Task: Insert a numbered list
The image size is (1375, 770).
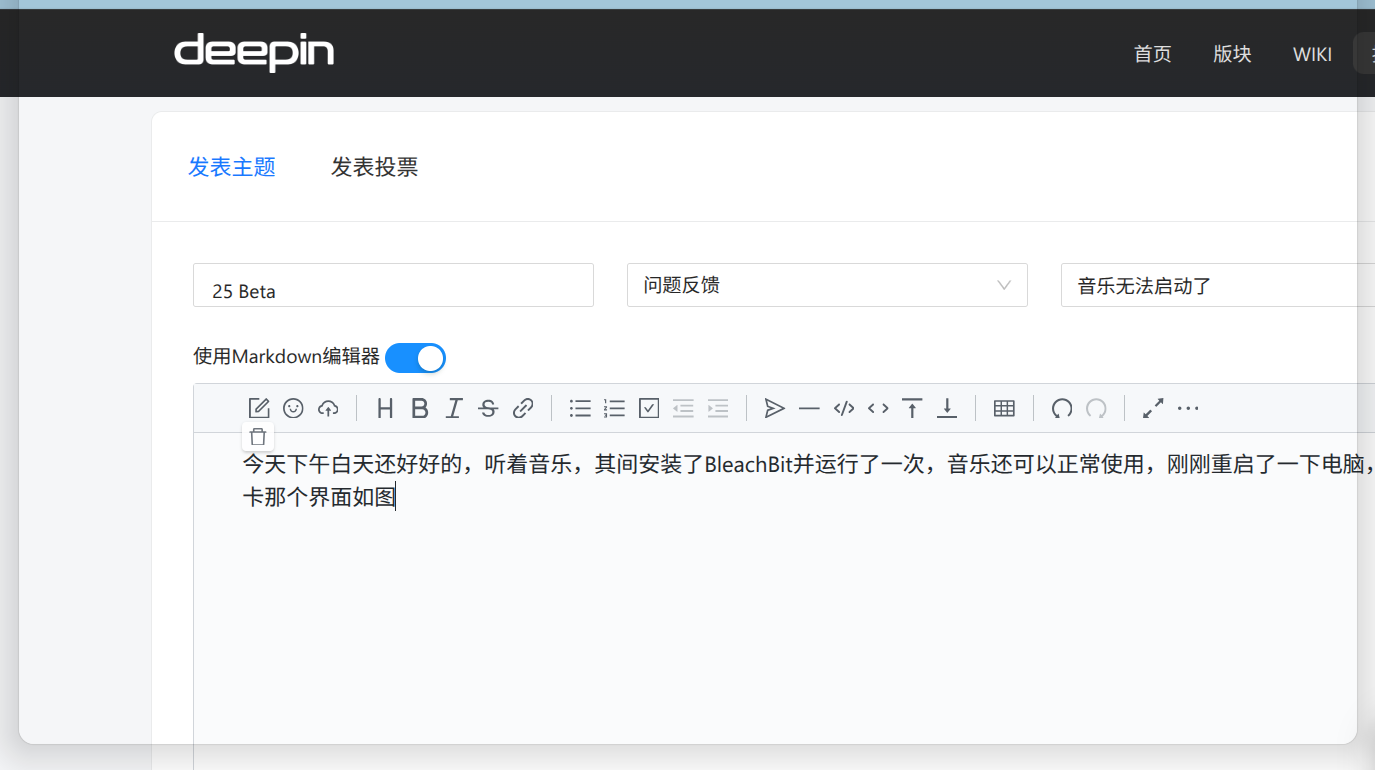Action: pos(614,408)
